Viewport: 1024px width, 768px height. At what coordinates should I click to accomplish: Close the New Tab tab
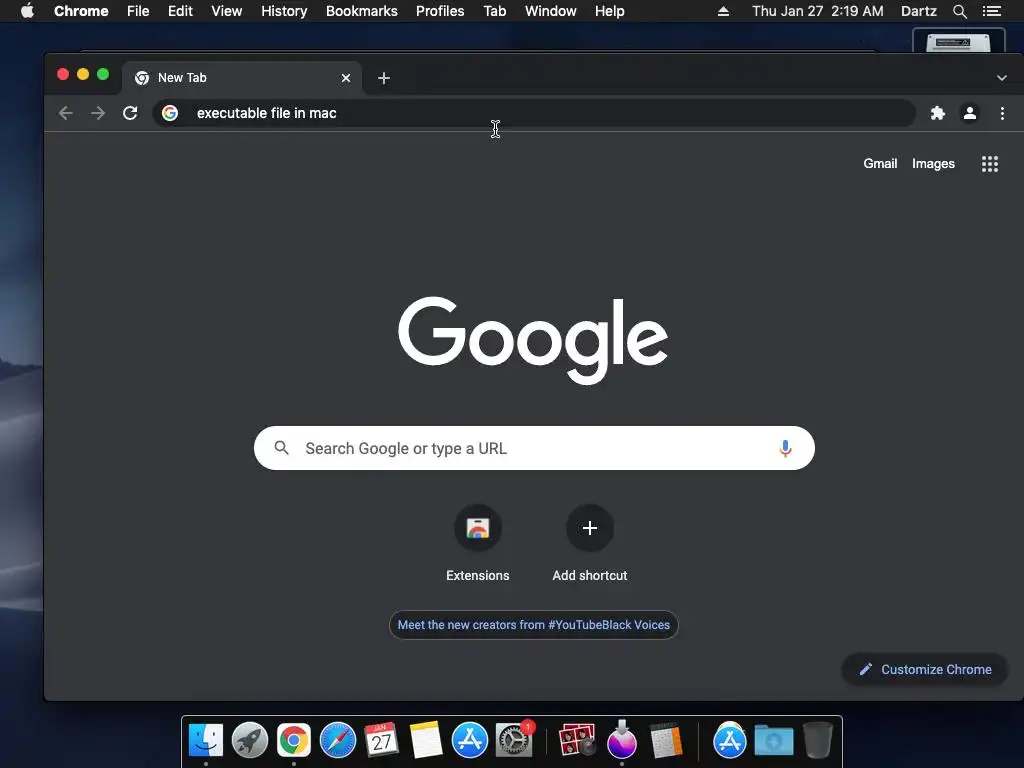pos(346,78)
